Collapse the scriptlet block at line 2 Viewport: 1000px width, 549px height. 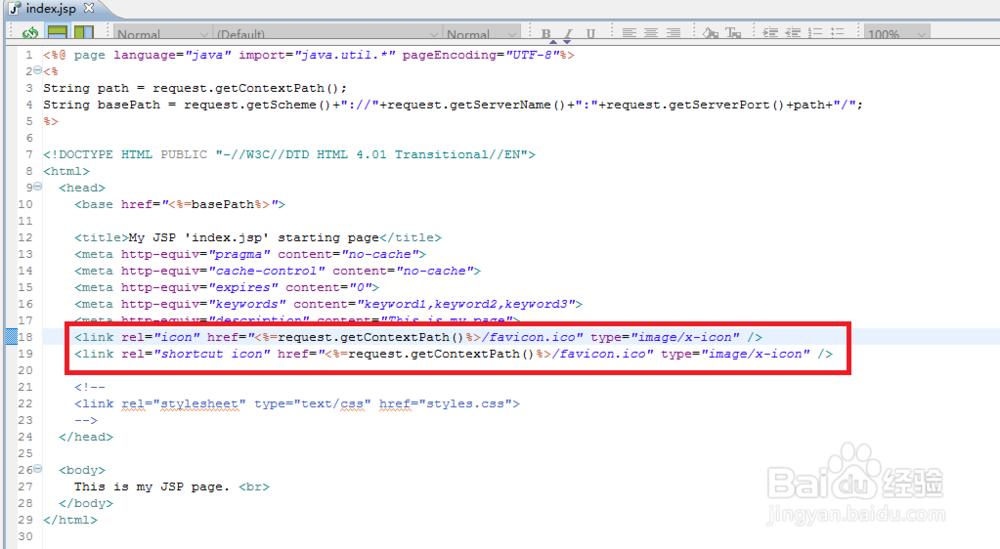coord(38,71)
